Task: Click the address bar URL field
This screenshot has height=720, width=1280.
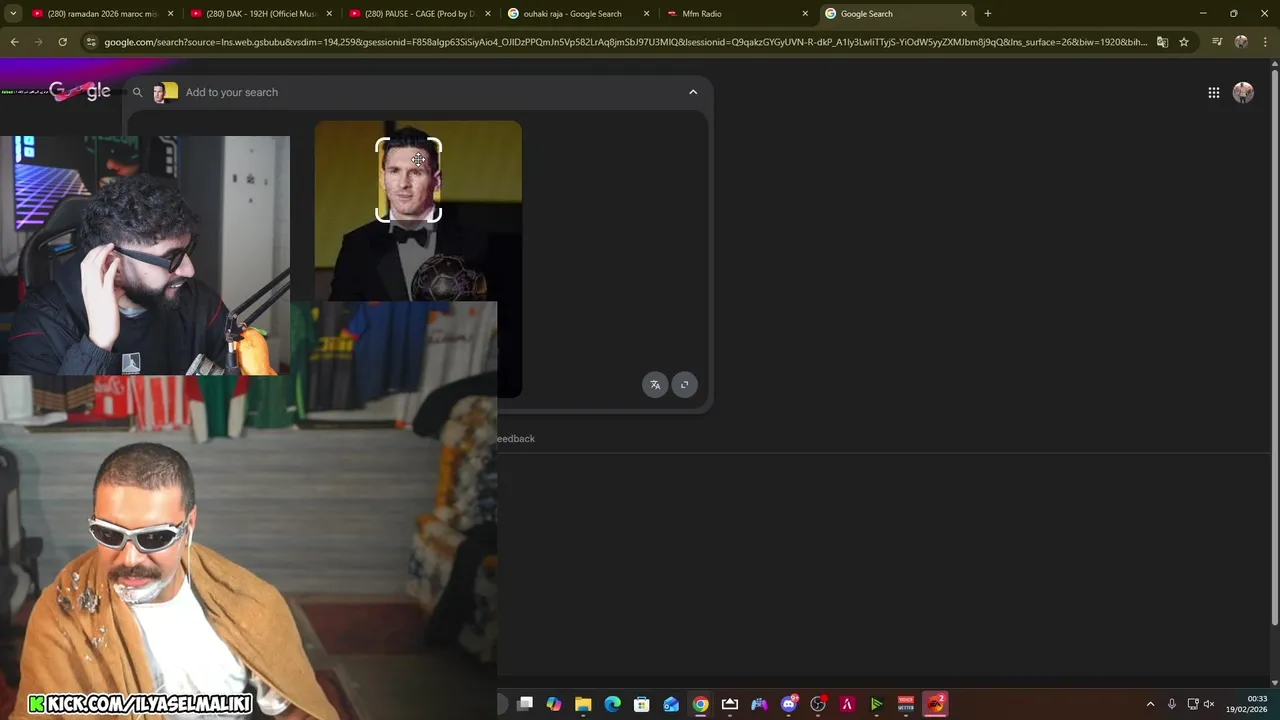Action: [625, 42]
